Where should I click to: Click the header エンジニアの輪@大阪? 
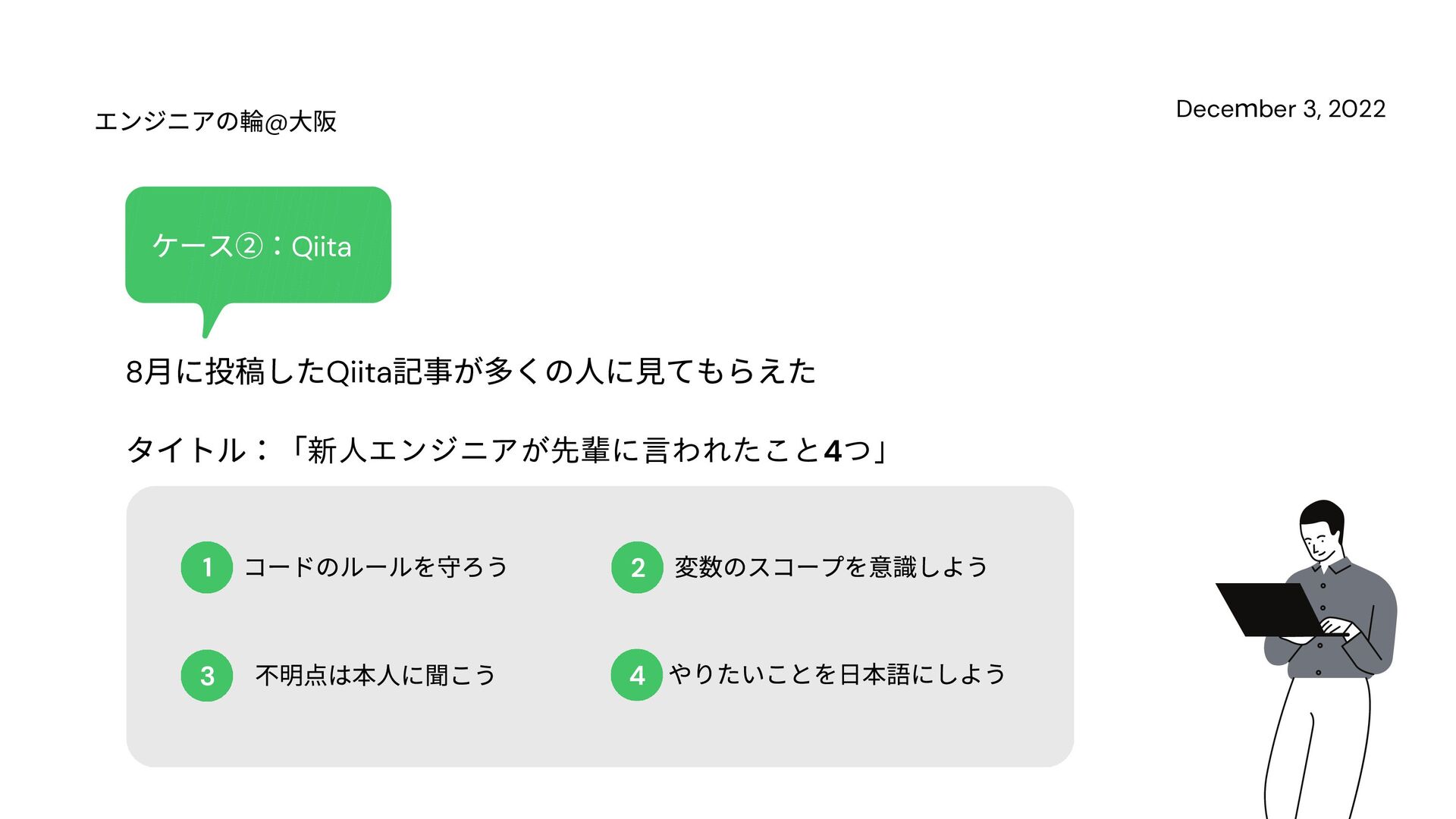pyautogui.click(x=215, y=121)
